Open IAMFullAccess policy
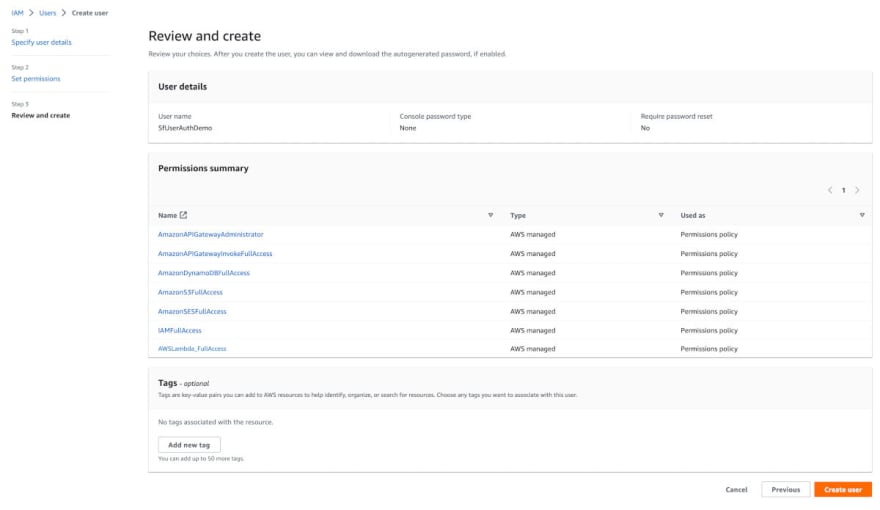 180,330
